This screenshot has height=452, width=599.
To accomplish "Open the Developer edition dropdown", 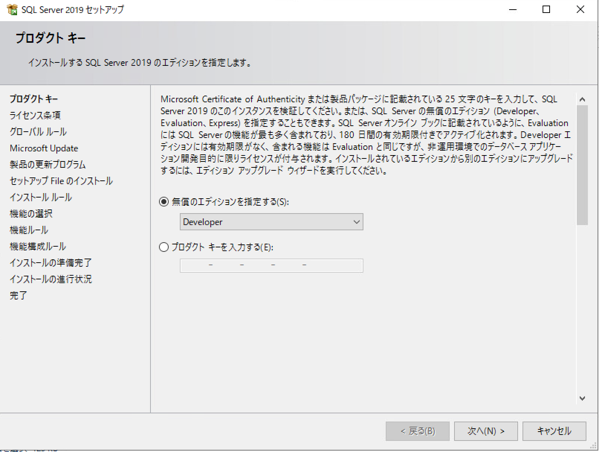I will pyautogui.click(x=272, y=222).
